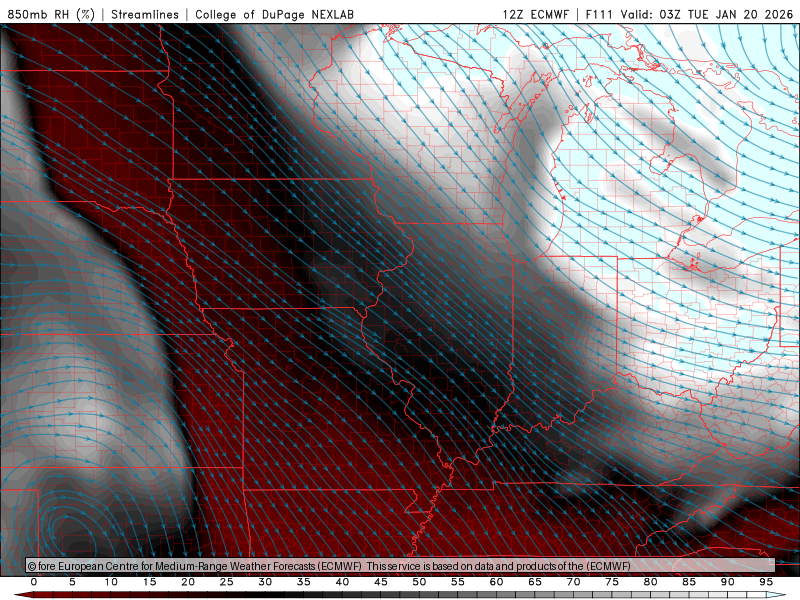This screenshot has height=600, width=800.
Task: Click "Valid: 03Z TUE JAN 20 2026" text
Action: [x=707, y=14]
